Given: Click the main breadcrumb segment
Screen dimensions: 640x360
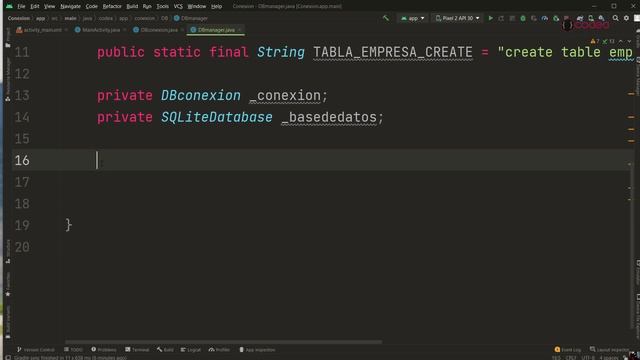Looking at the screenshot, I should point(70,18).
